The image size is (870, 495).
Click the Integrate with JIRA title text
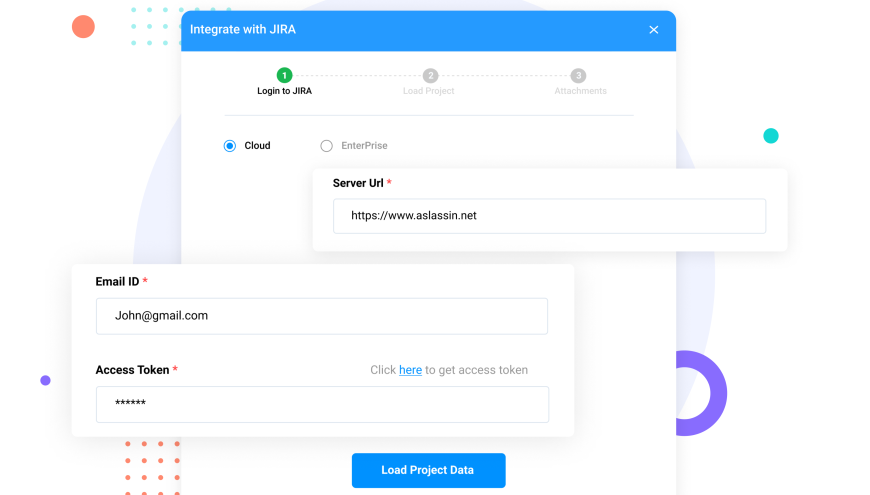click(x=242, y=29)
